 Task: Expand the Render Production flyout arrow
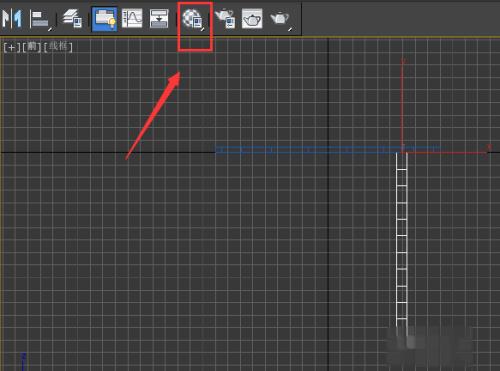click(x=290, y=29)
